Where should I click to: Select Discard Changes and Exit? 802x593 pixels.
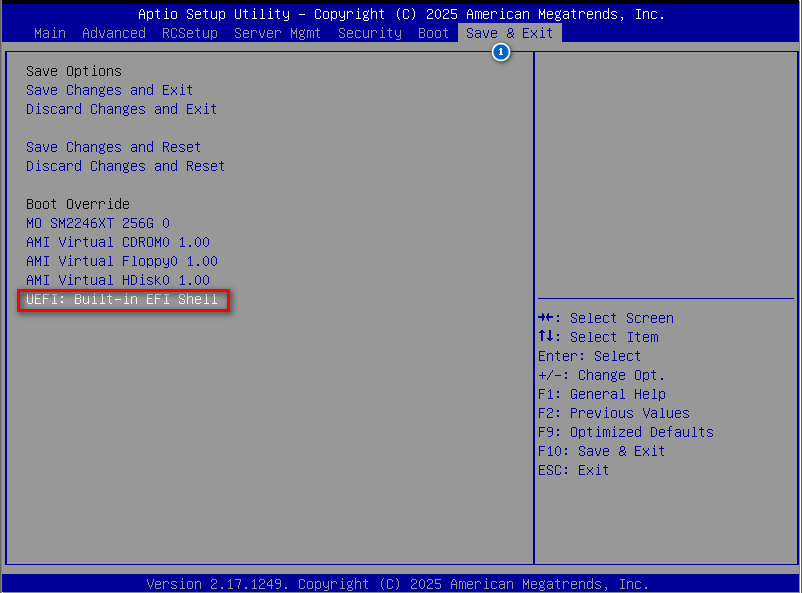(122, 109)
